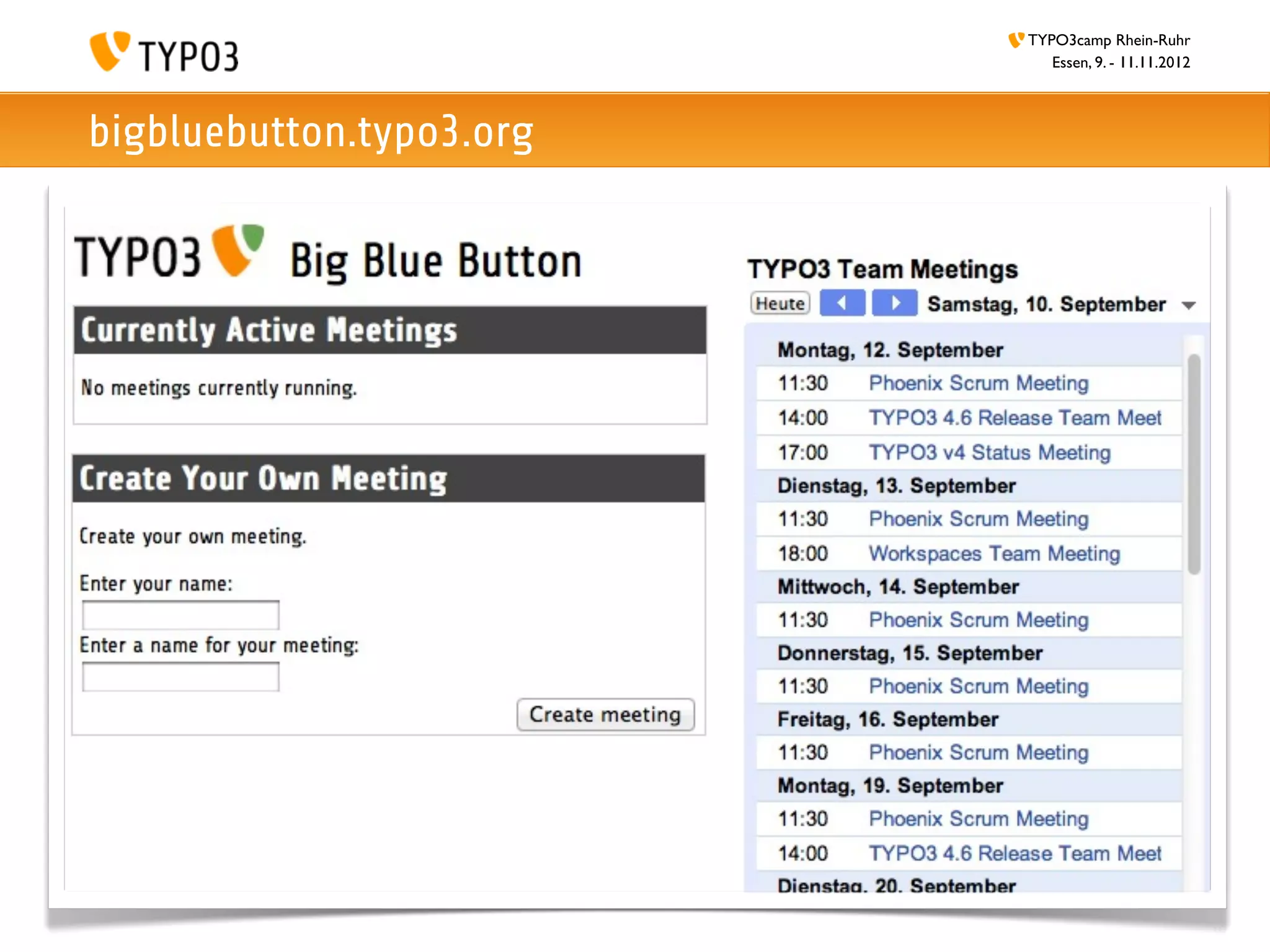Click the TYPO3 logo in slide header

164,52
